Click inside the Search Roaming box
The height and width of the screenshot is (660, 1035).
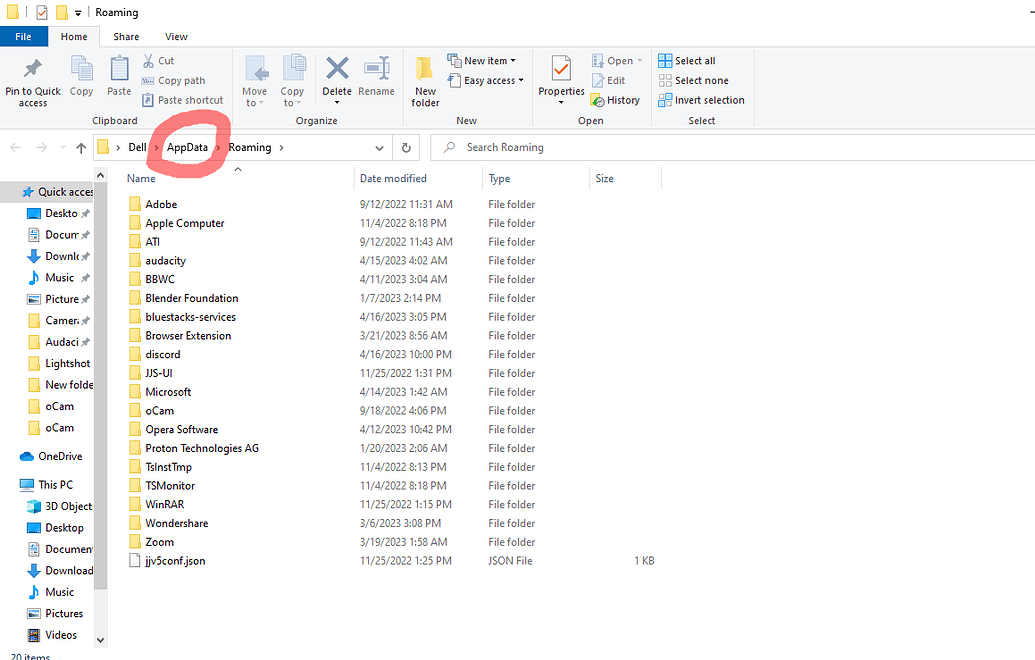click(520, 147)
